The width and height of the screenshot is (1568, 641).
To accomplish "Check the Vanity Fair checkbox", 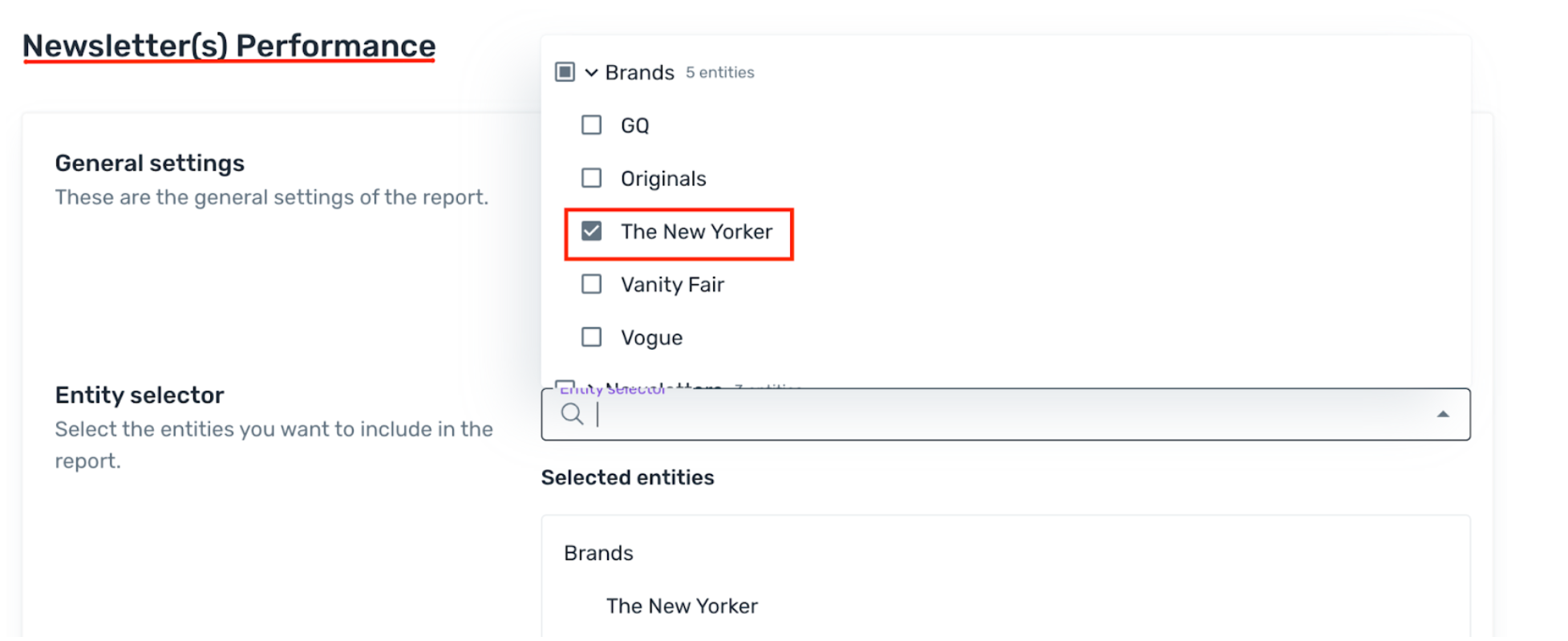I will coord(591,284).
